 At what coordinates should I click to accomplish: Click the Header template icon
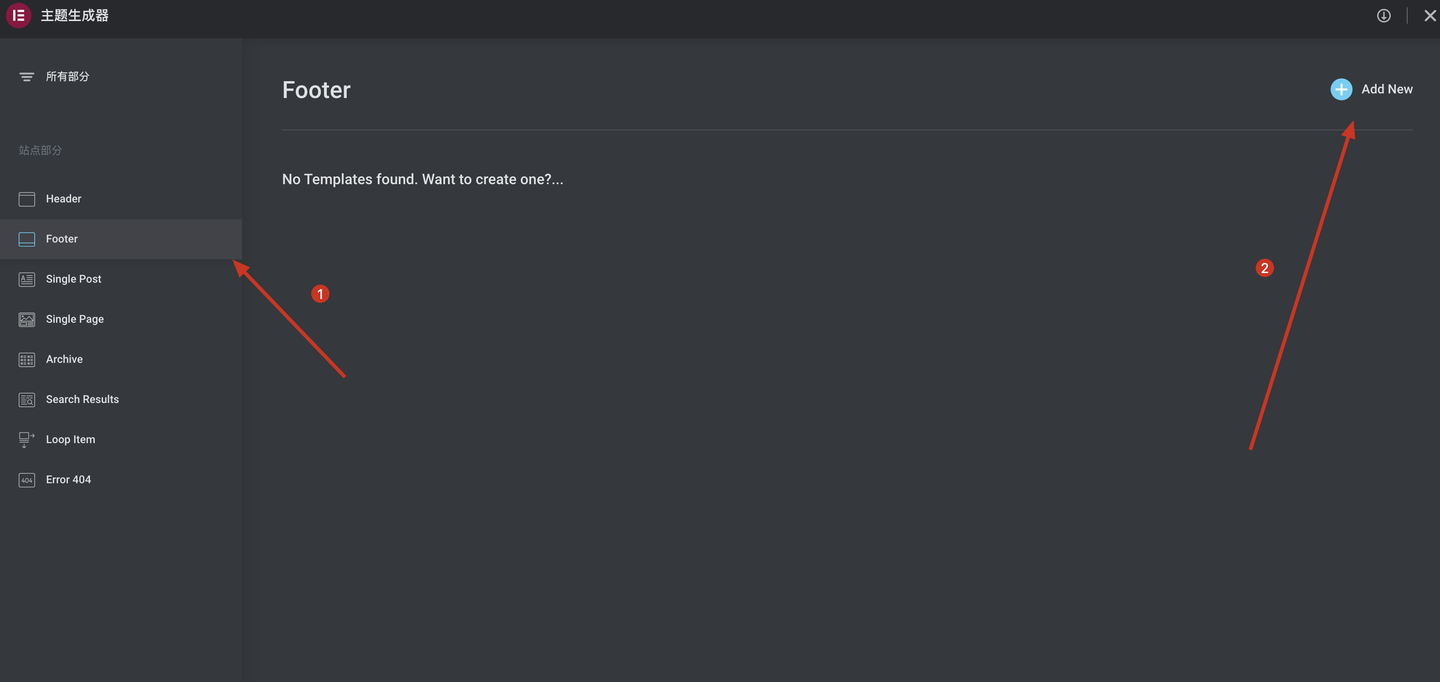(x=27, y=199)
